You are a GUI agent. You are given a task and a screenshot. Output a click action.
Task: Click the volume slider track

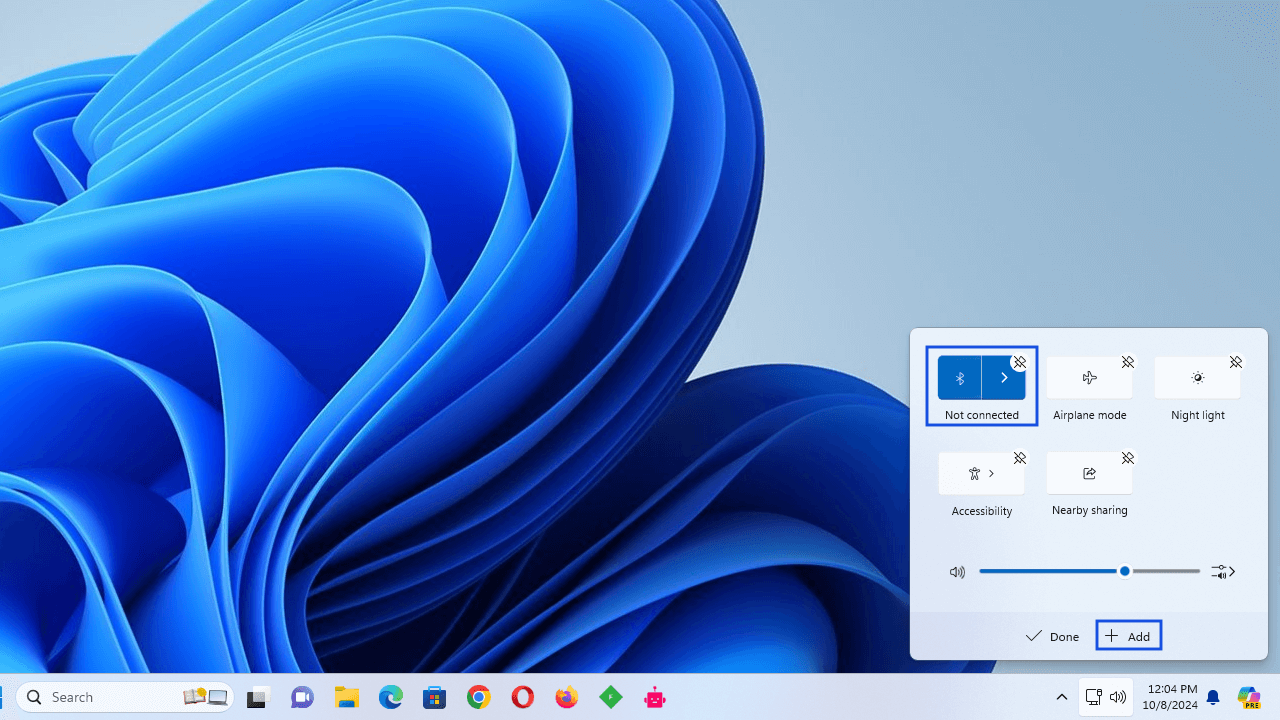pyautogui.click(x=1050, y=571)
